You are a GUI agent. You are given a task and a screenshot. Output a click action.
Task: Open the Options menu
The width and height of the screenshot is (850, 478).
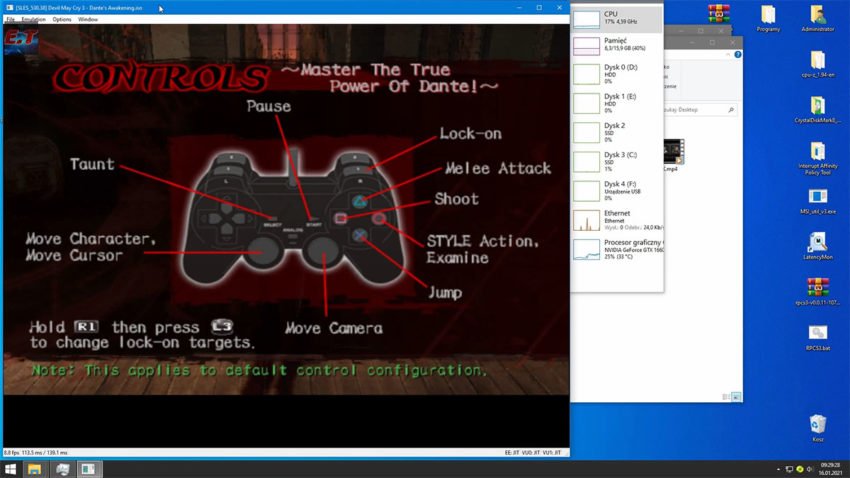62,19
